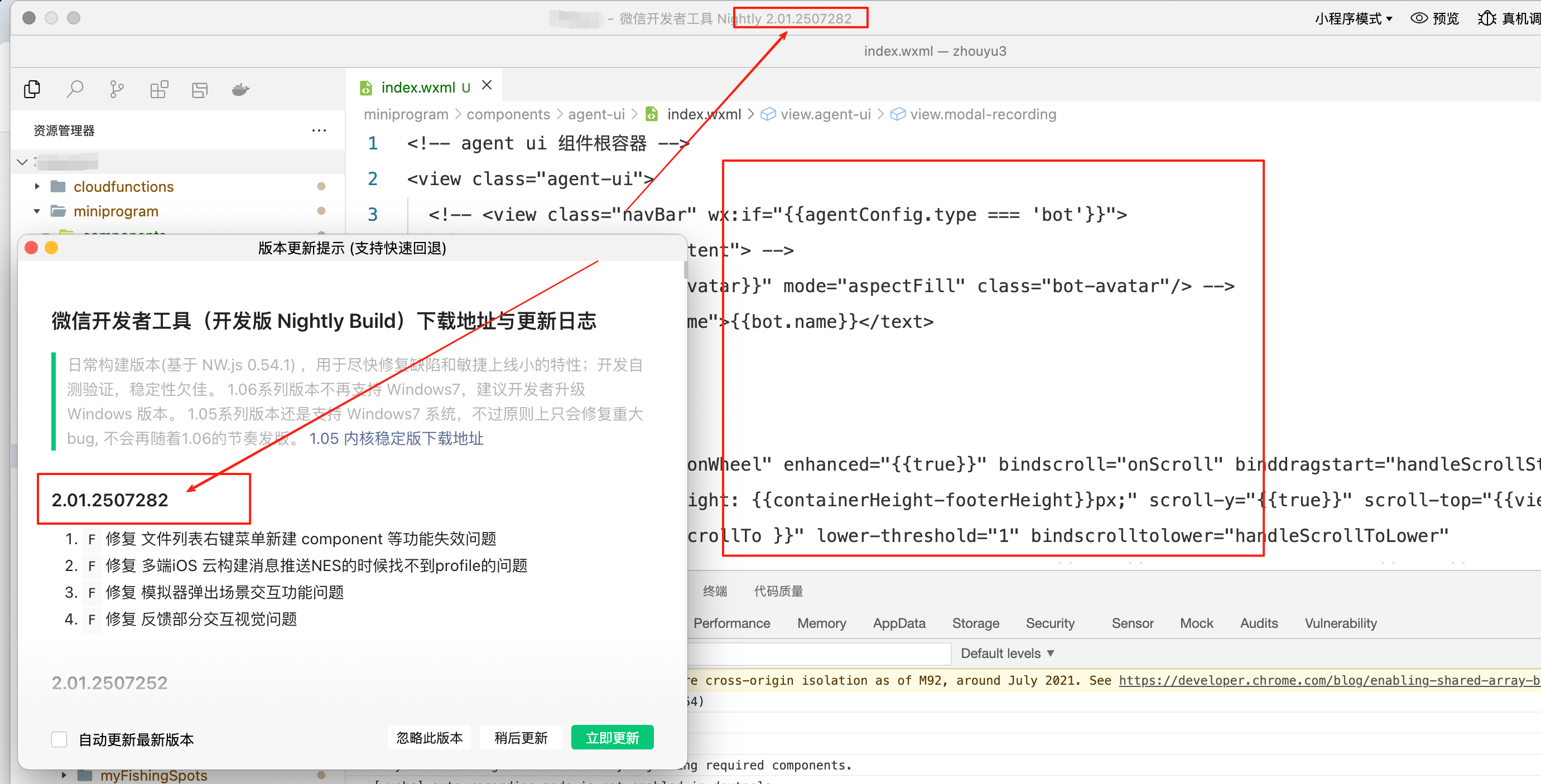Open the resource manager more options ellipsis

point(319,130)
